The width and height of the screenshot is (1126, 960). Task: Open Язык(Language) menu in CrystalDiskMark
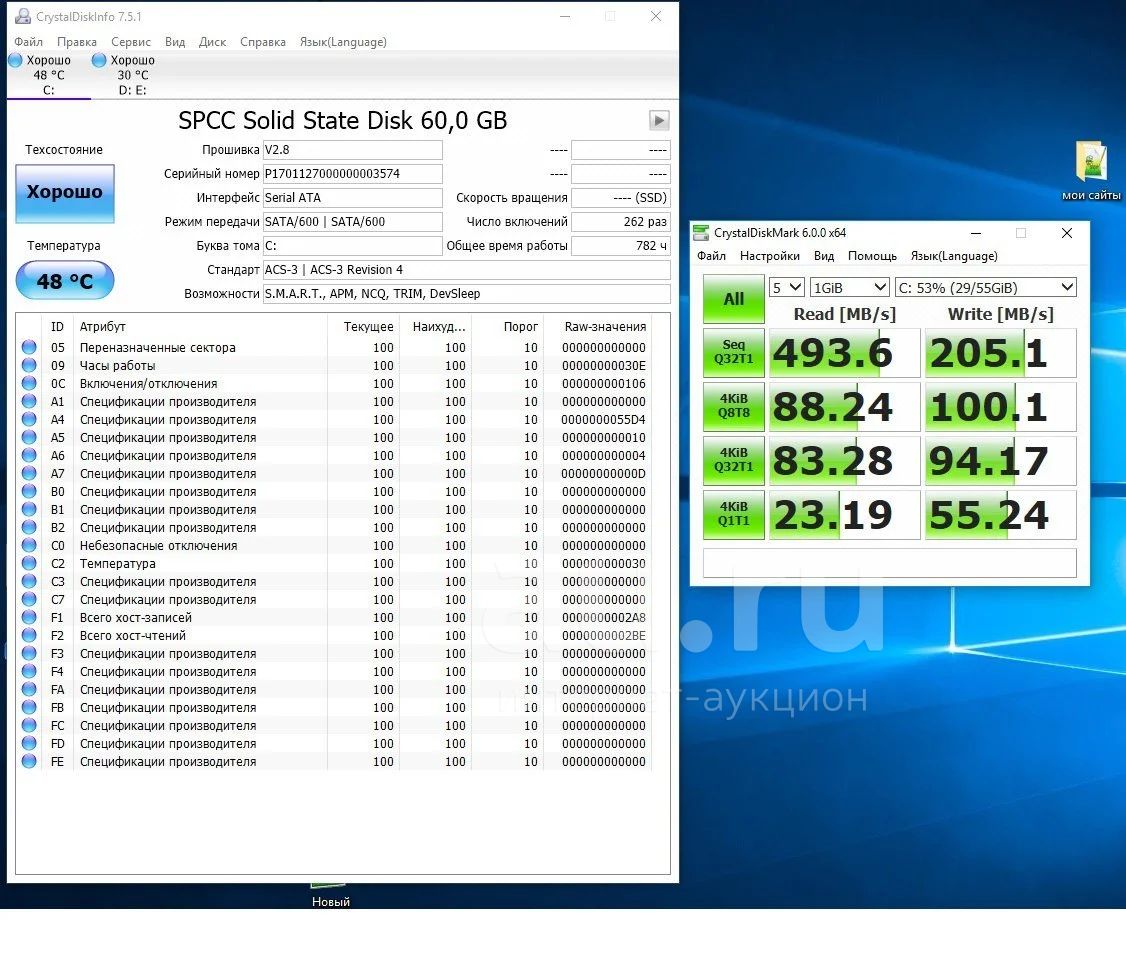pos(954,256)
